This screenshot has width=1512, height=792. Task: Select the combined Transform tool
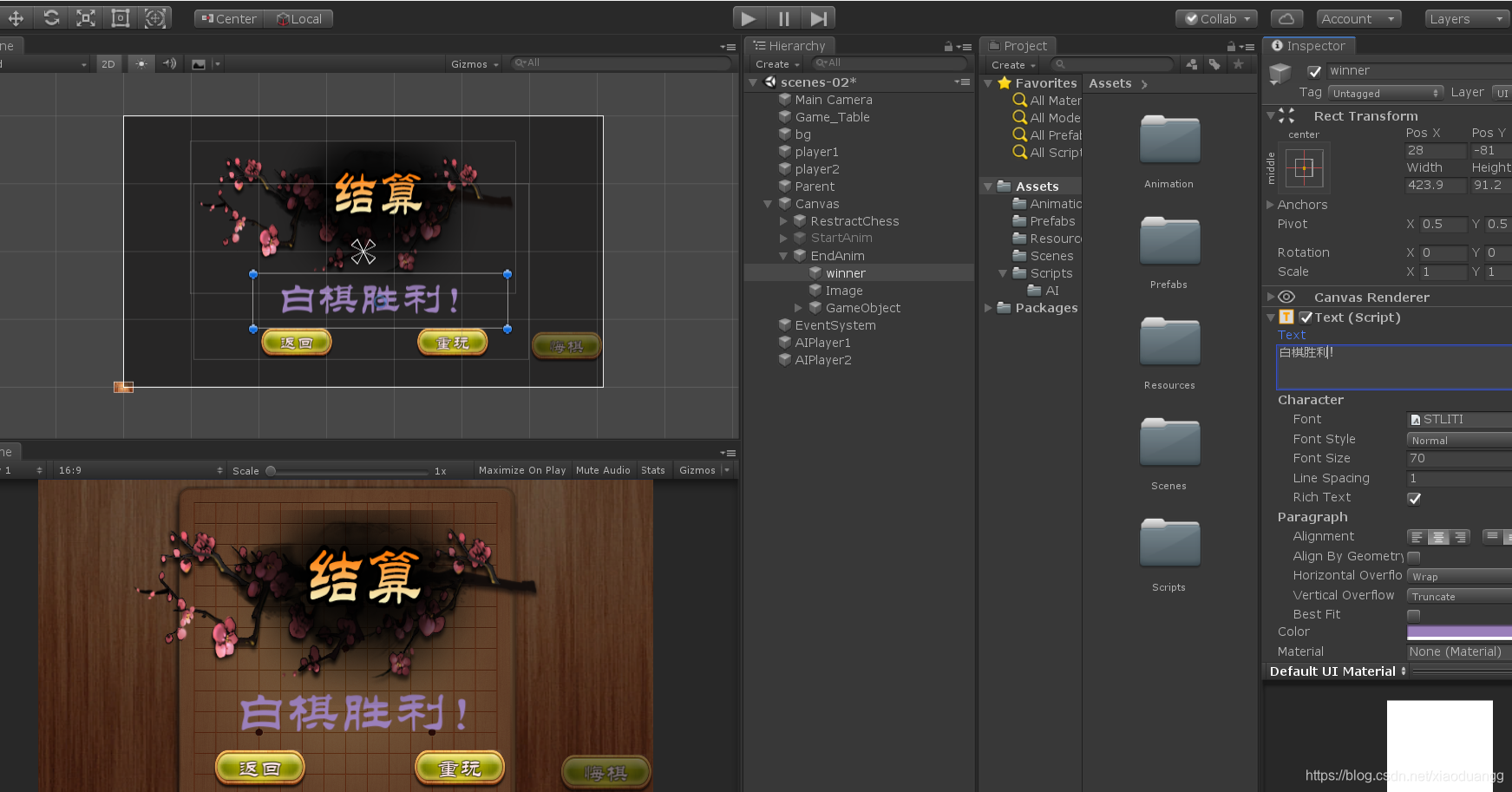(x=155, y=18)
